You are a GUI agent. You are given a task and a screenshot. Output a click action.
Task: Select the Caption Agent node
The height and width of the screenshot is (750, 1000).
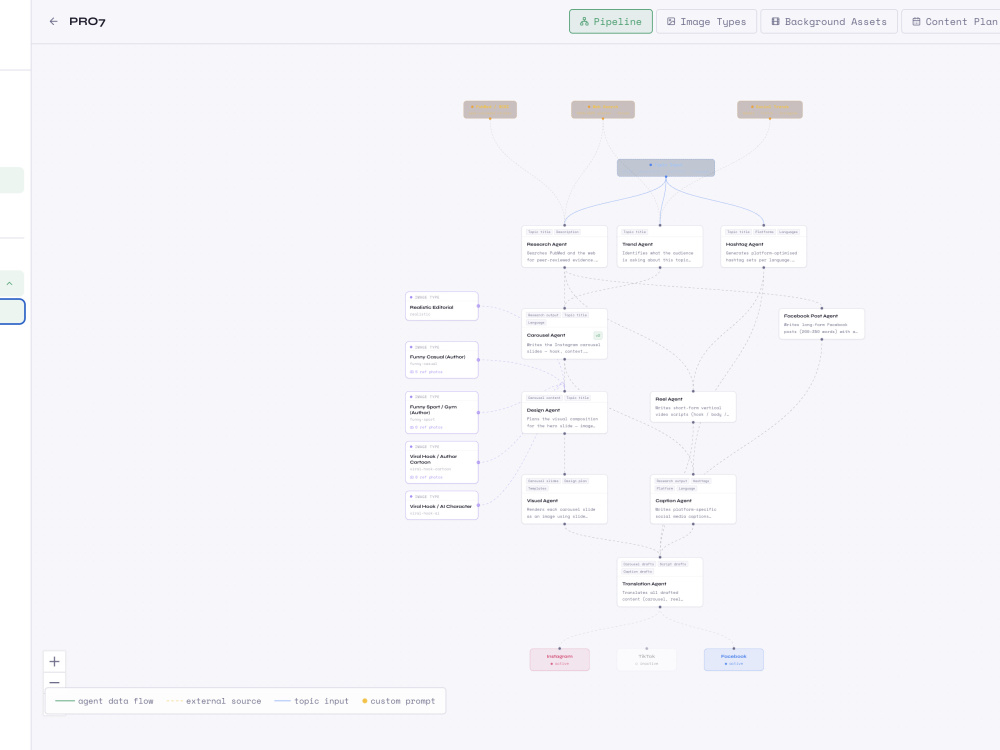(693, 499)
